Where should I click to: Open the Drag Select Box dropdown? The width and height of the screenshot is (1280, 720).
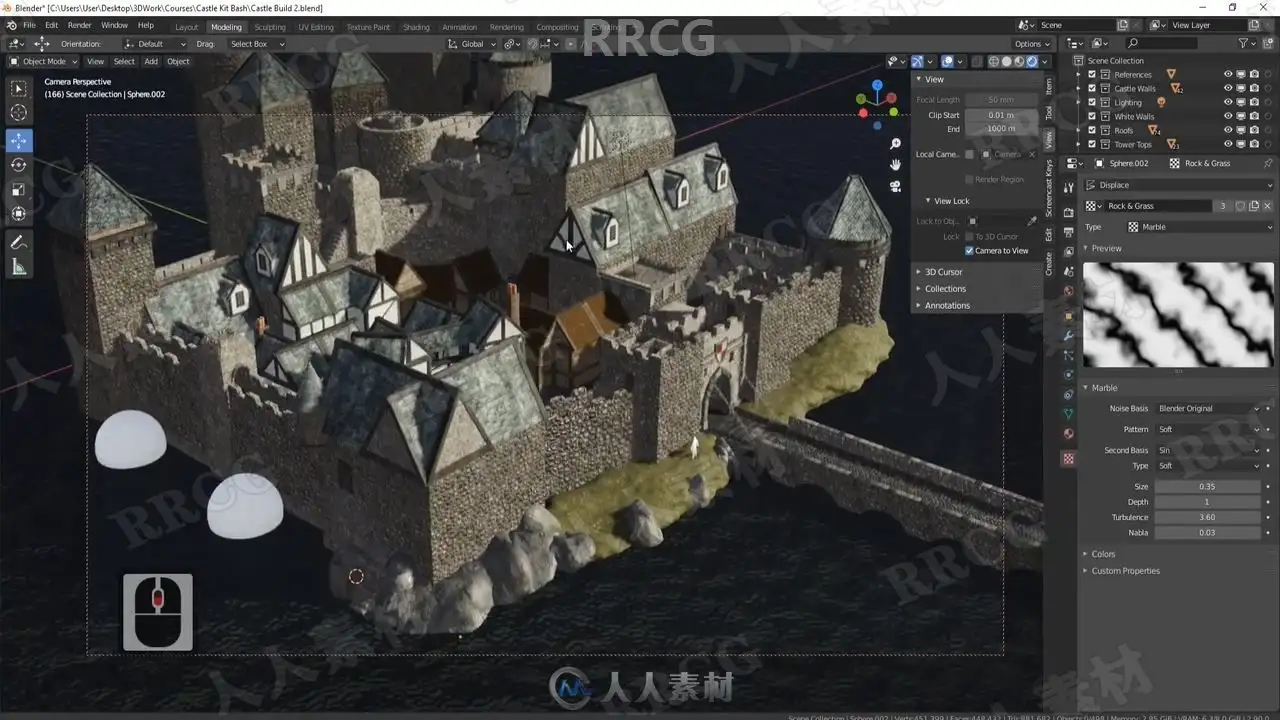[256, 44]
